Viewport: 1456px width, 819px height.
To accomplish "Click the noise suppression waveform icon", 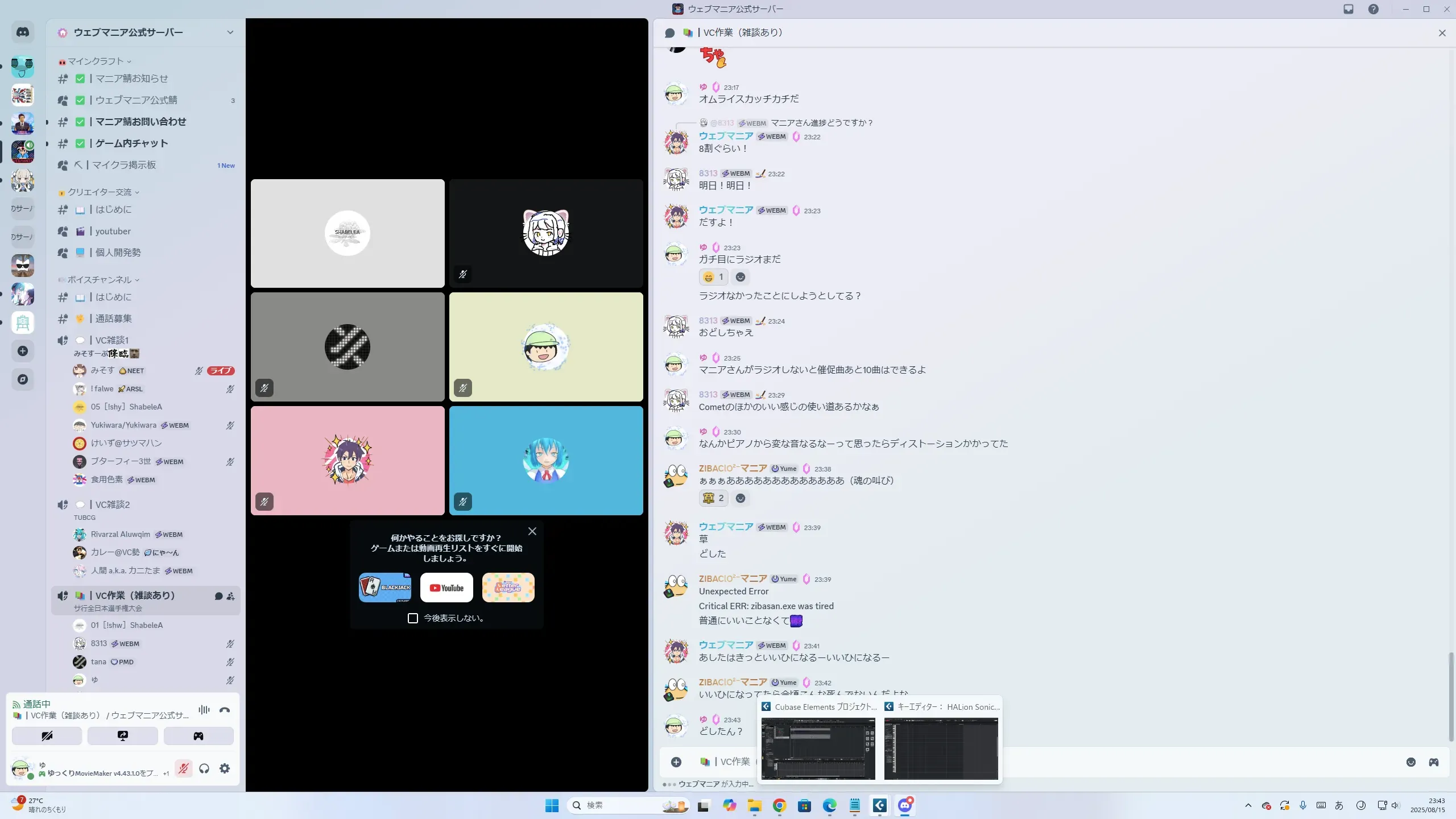I will tap(204, 710).
